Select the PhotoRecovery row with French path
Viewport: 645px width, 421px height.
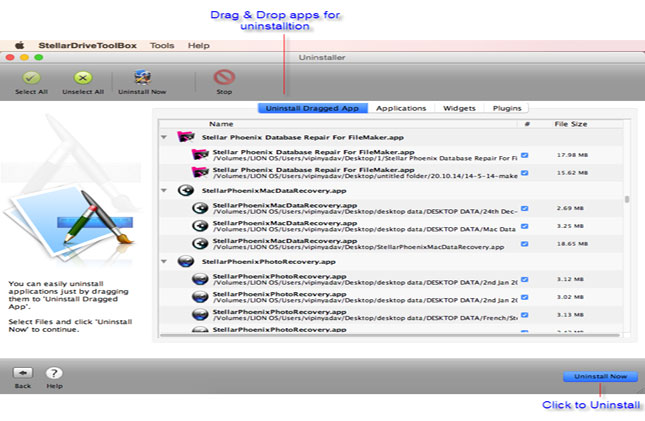click(x=391, y=315)
